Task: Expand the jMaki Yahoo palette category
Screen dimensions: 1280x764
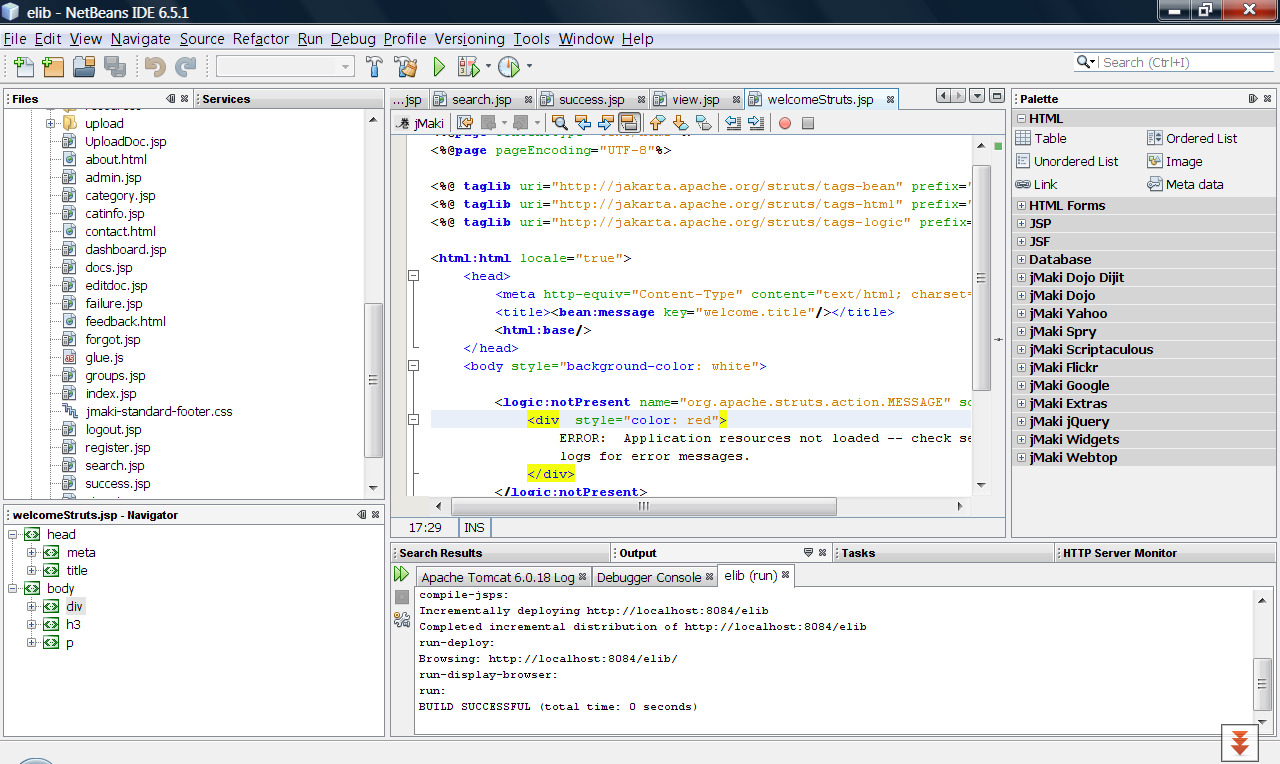Action: click(x=1021, y=314)
